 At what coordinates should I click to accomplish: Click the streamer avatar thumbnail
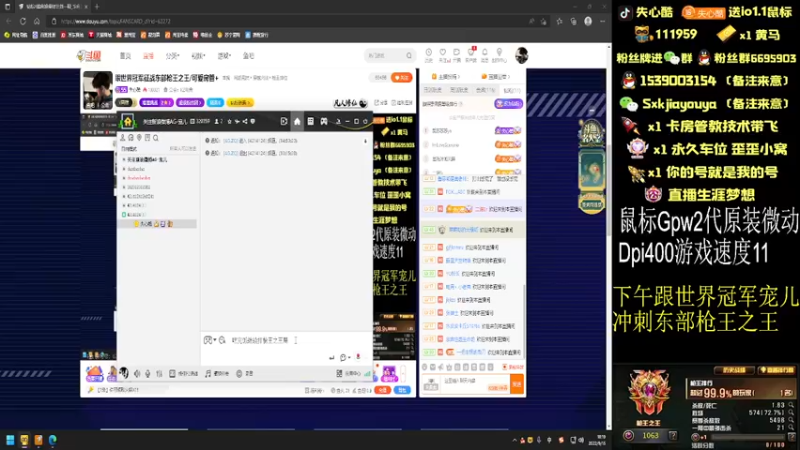coord(97,90)
